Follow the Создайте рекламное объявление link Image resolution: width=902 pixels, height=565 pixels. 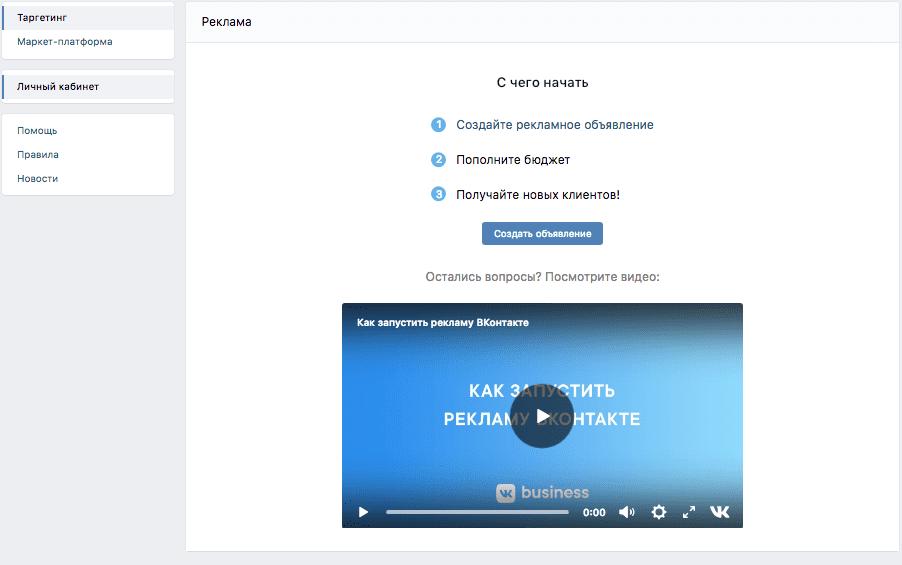point(555,125)
